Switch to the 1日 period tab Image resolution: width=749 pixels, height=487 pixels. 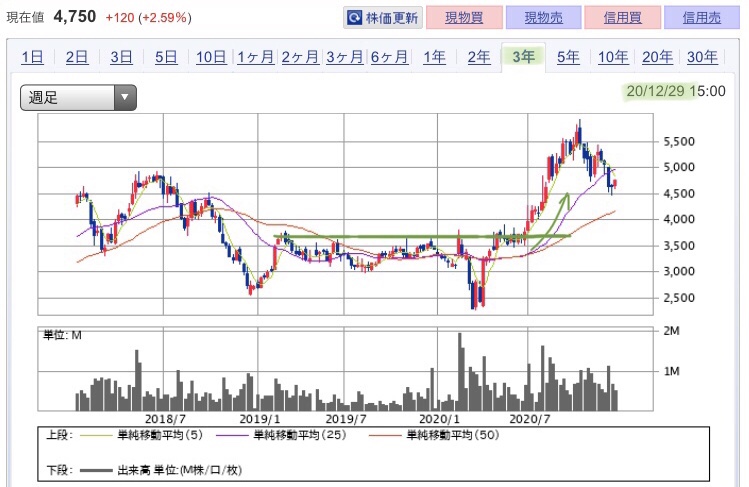[32, 57]
